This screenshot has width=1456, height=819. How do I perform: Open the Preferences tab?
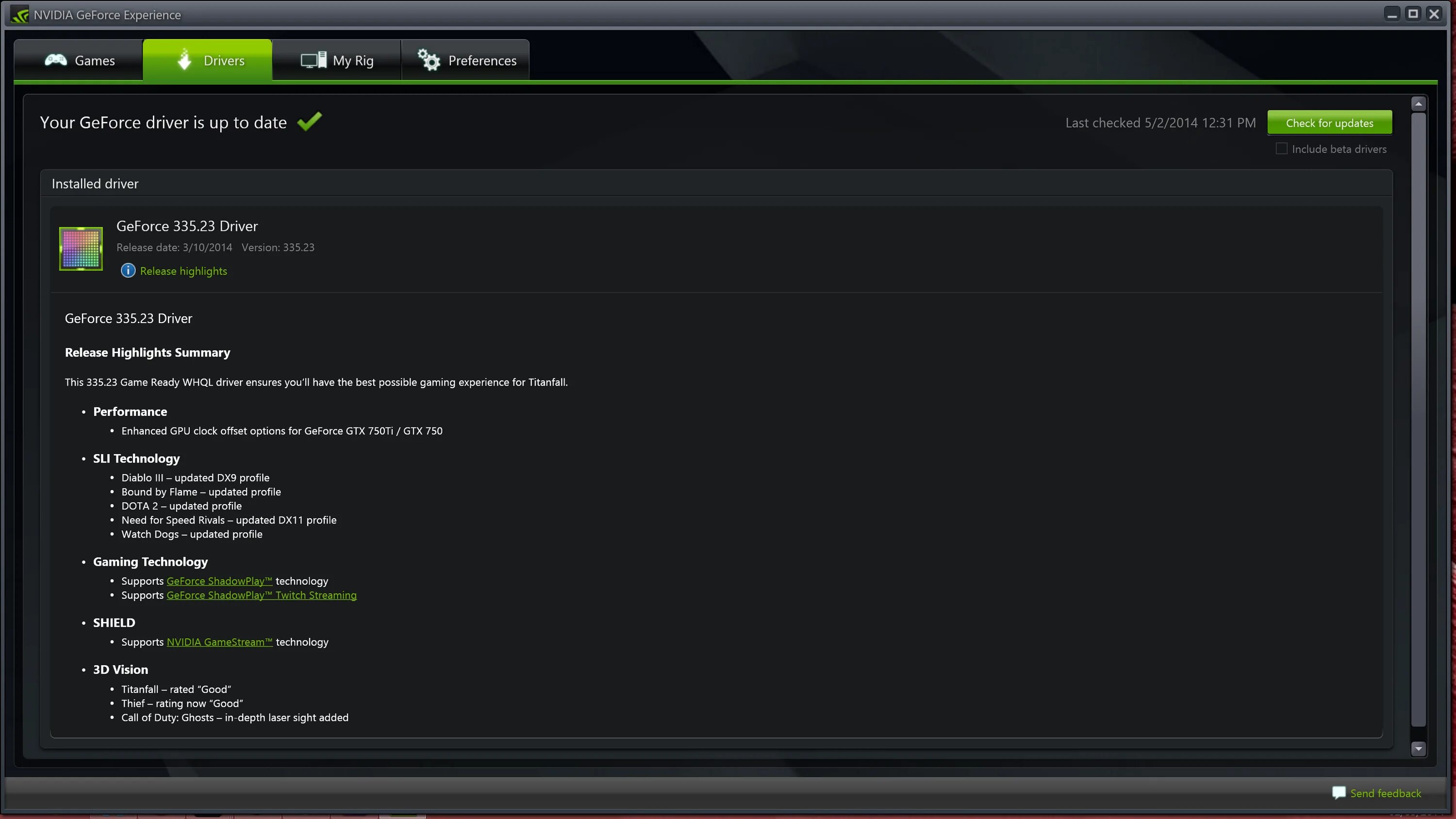pyautogui.click(x=465, y=60)
